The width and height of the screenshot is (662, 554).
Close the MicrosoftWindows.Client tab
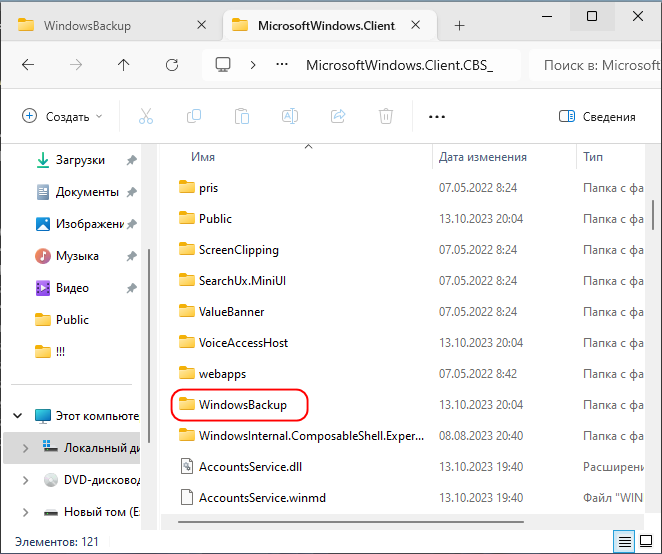(415, 25)
